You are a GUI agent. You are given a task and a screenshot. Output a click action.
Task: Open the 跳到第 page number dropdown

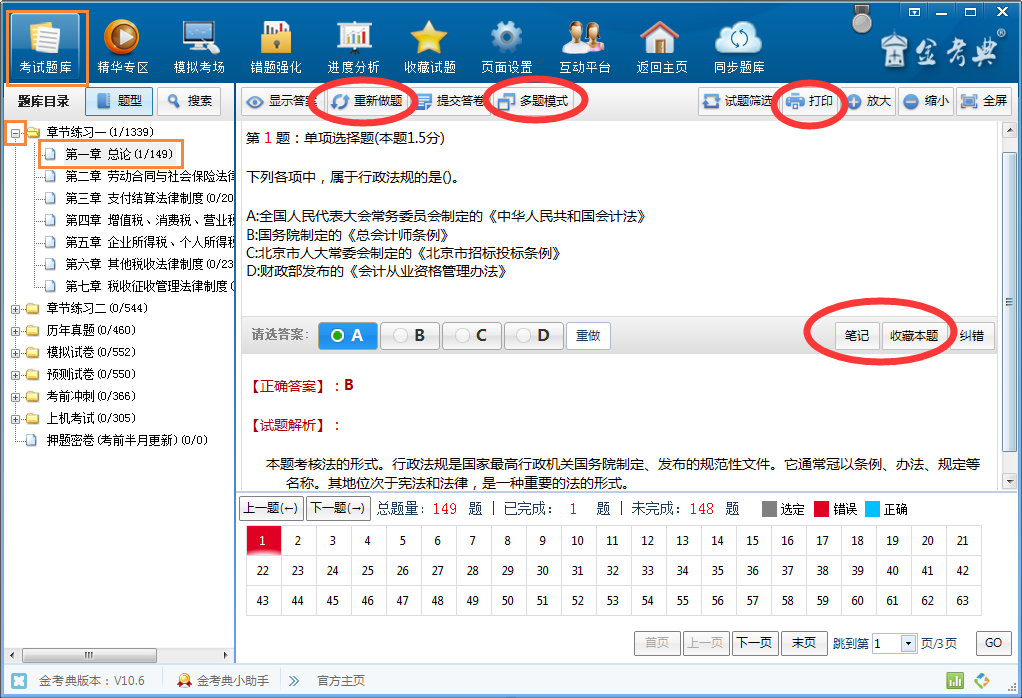point(908,643)
